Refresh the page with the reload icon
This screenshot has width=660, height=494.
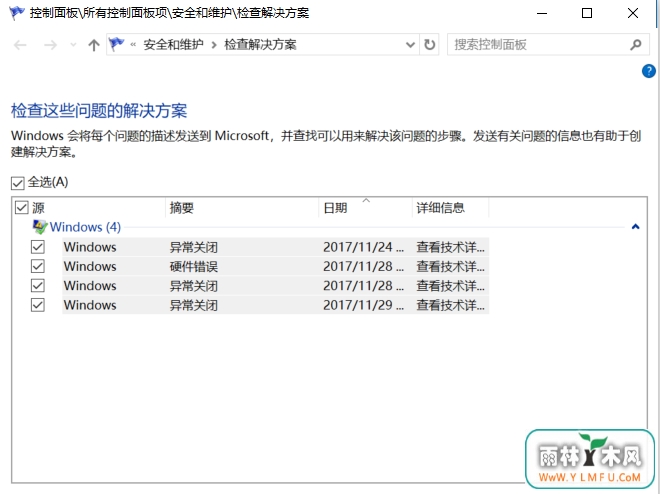[429, 45]
